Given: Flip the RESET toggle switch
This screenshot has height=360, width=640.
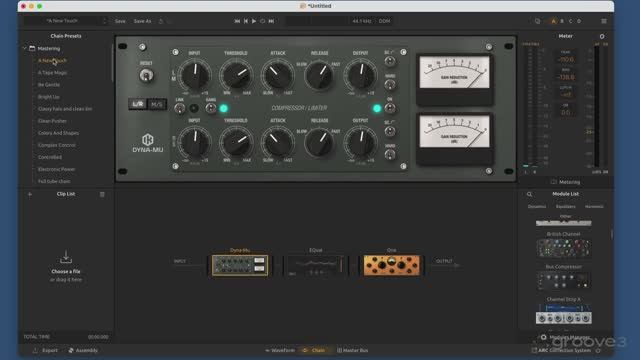Looking at the screenshot, I should click(x=146, y=76).
